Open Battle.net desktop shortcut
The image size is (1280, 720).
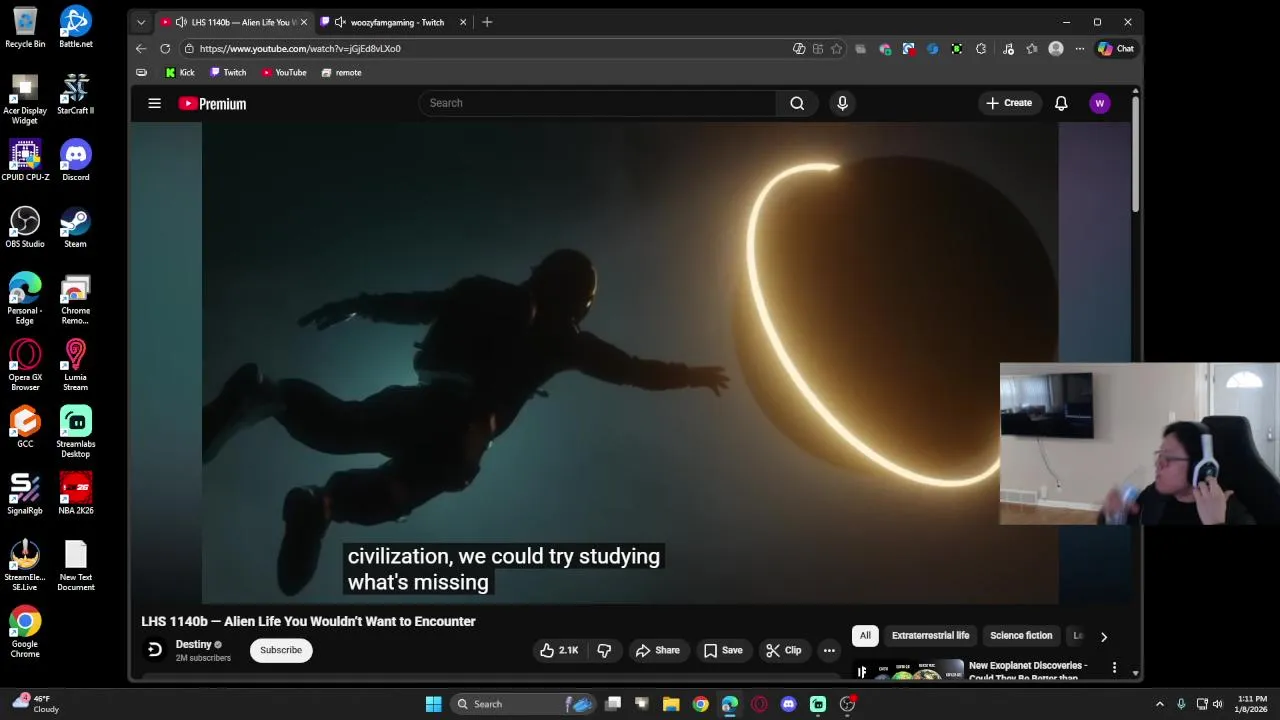coord(75,27)
